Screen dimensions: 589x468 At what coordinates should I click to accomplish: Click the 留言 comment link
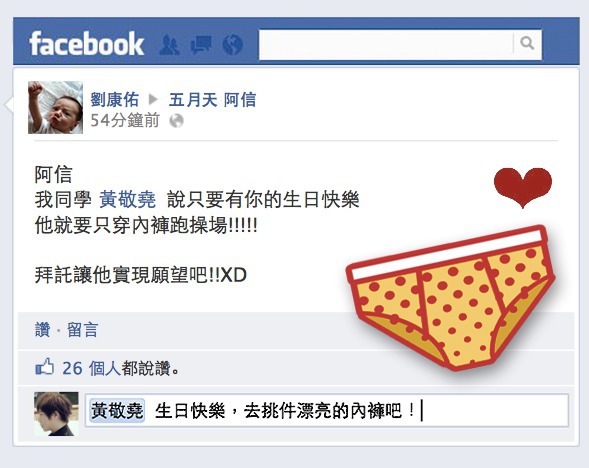82,330
